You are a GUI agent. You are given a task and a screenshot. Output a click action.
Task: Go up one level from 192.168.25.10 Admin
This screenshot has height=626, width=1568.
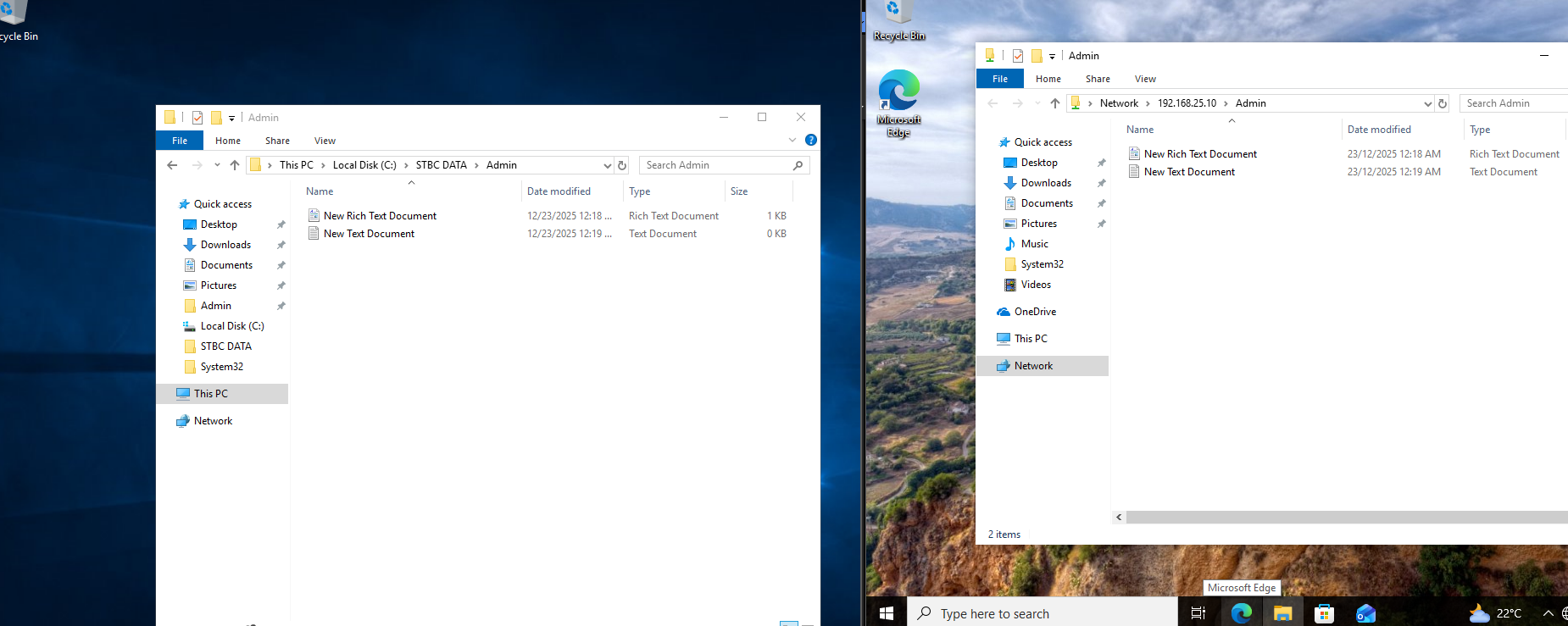pos(1055,103)
